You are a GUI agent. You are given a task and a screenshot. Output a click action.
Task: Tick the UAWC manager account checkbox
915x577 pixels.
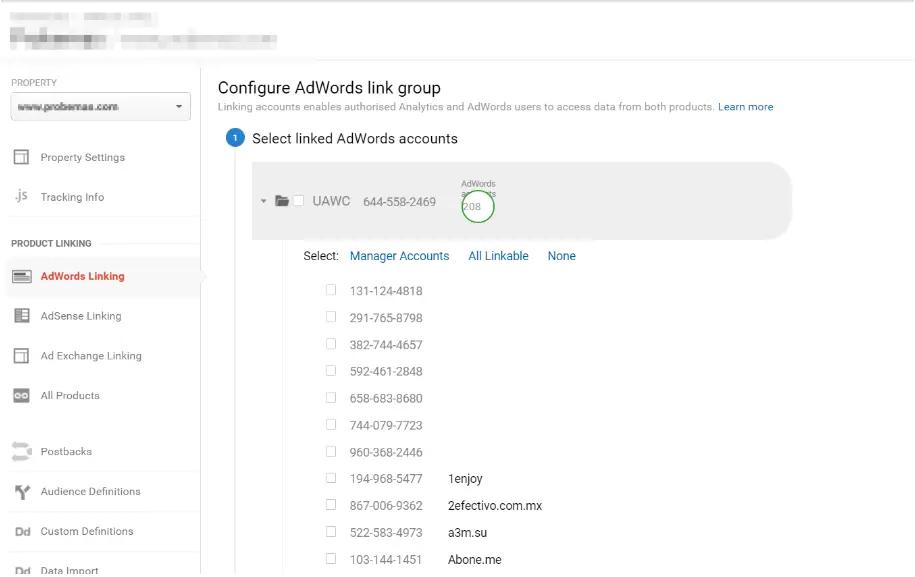pos(298,201)
